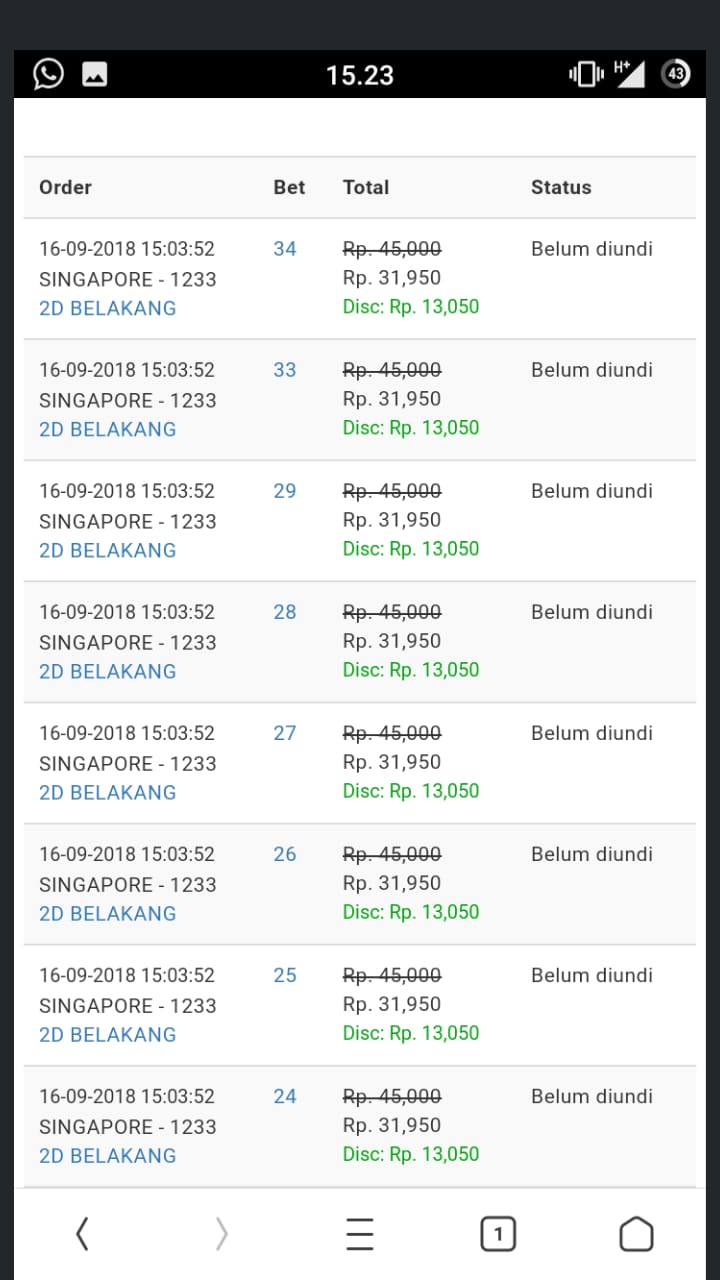720x1280 pixels.
Task: Go to browser home page icon
Action: pyautogui.click(x=636, y=1234)
